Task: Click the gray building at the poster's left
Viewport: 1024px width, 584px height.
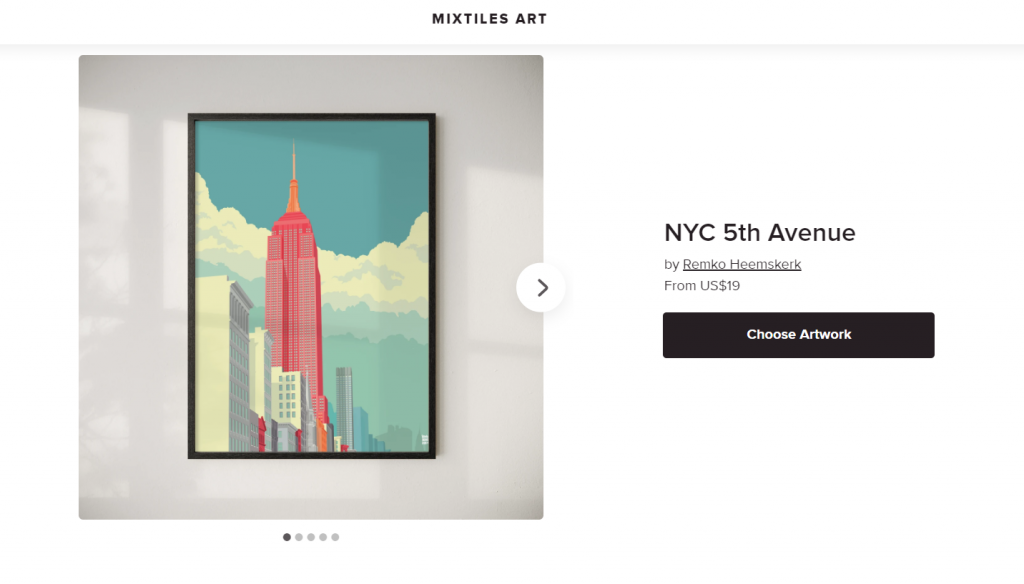Action: click(x=240, y=366)
